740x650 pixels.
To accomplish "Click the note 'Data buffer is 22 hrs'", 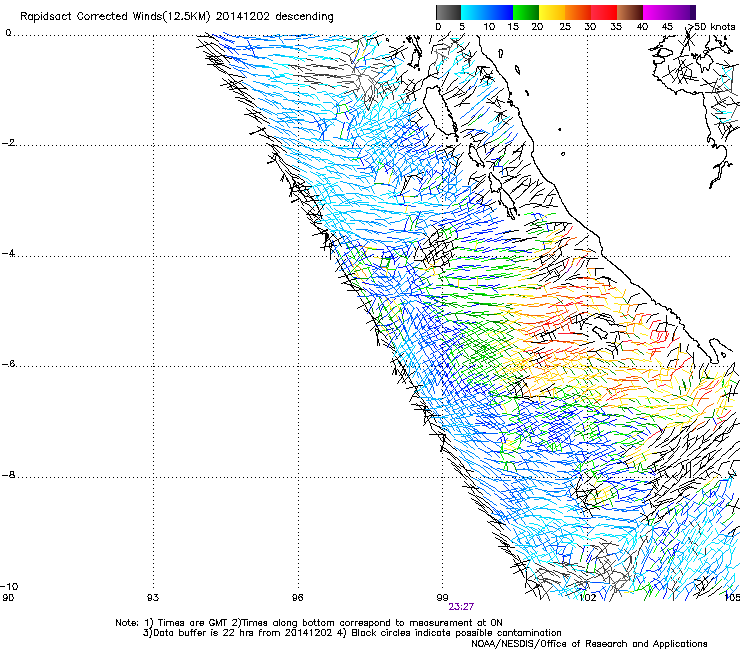I will 204,633.
